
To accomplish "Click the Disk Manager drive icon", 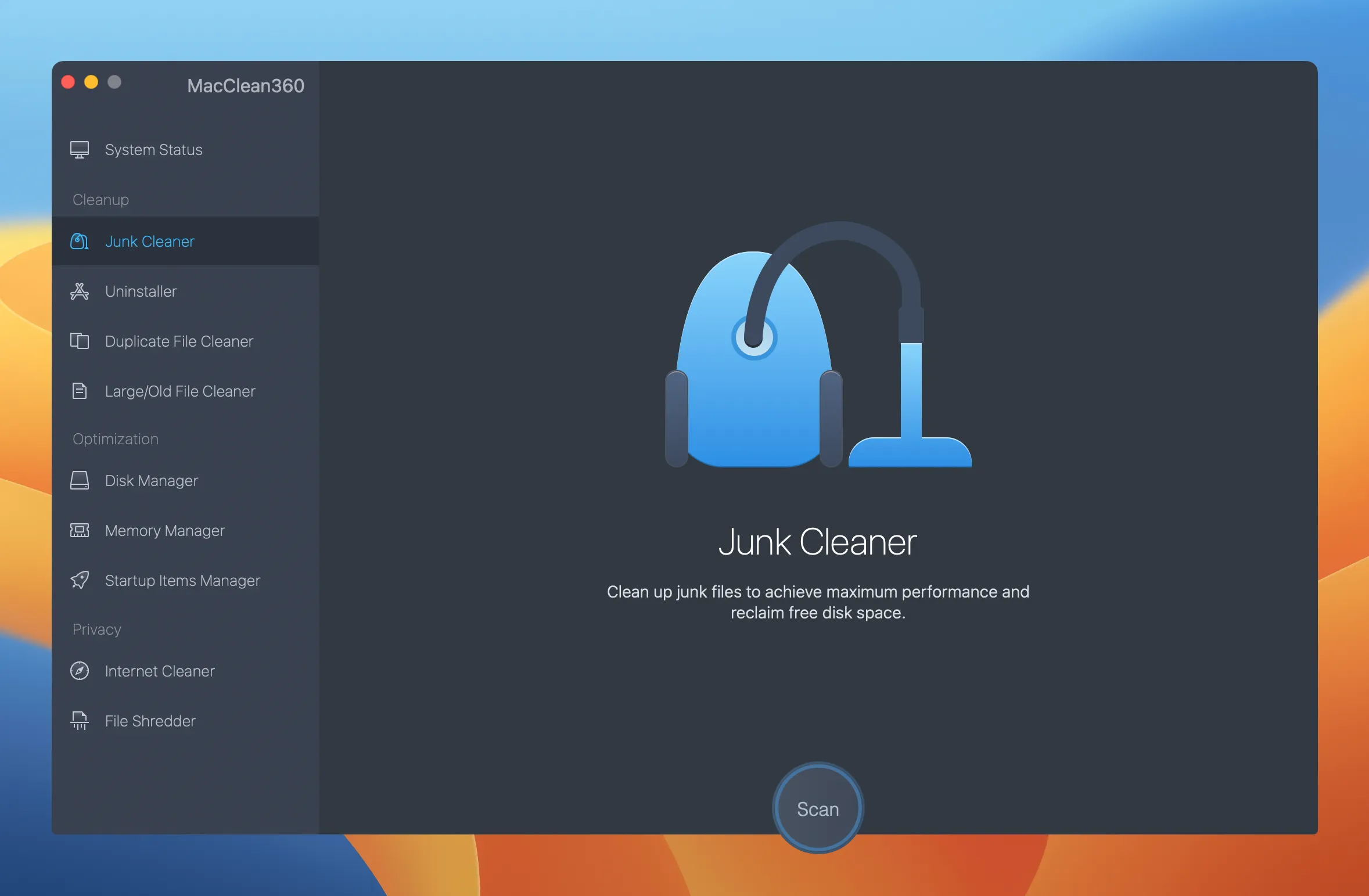I will click(80, 481).
